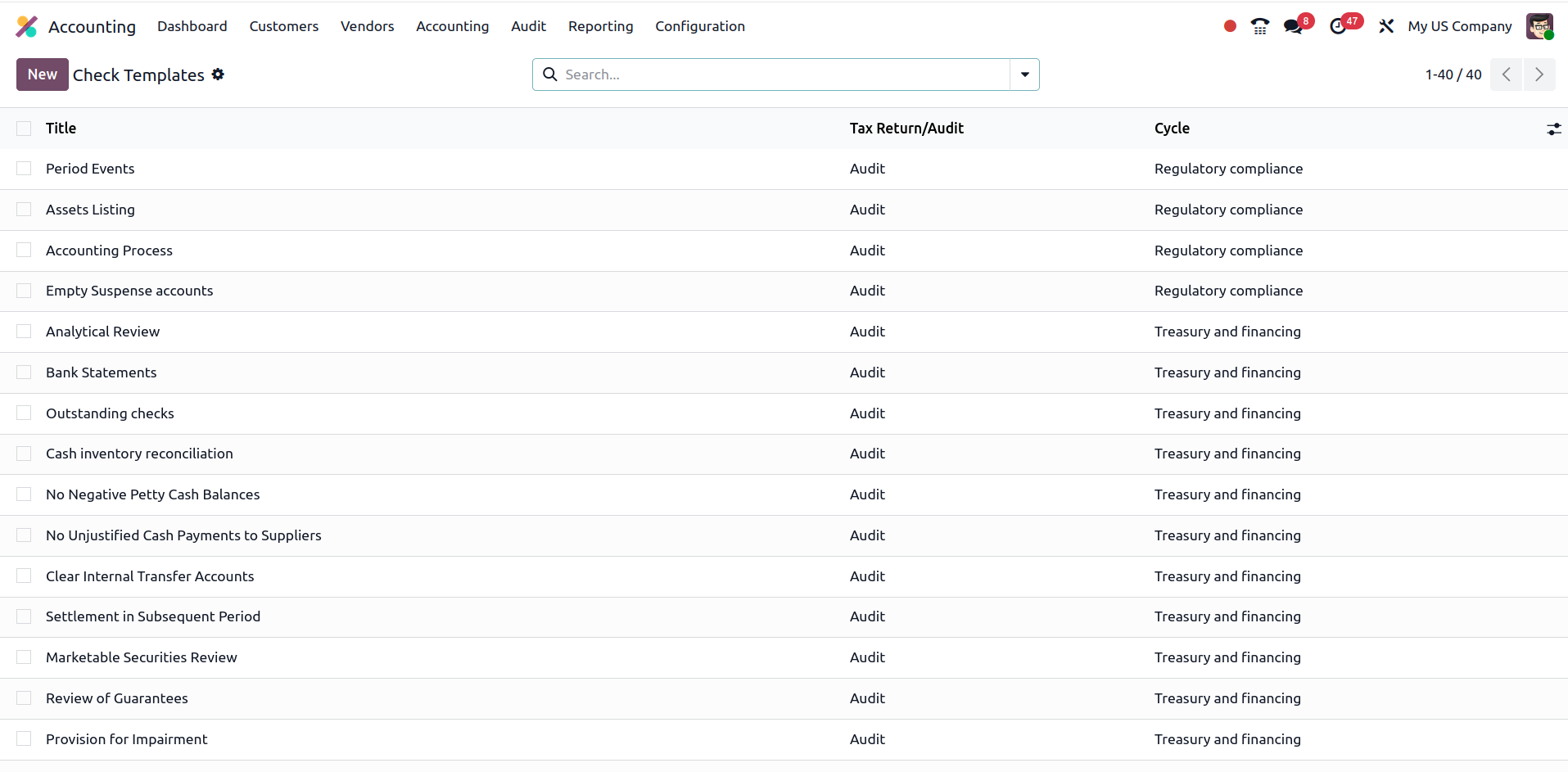Image resolution: width=1568 pixels, height=772 pixels.
Task: Click the New button
Action: (42, 74)
